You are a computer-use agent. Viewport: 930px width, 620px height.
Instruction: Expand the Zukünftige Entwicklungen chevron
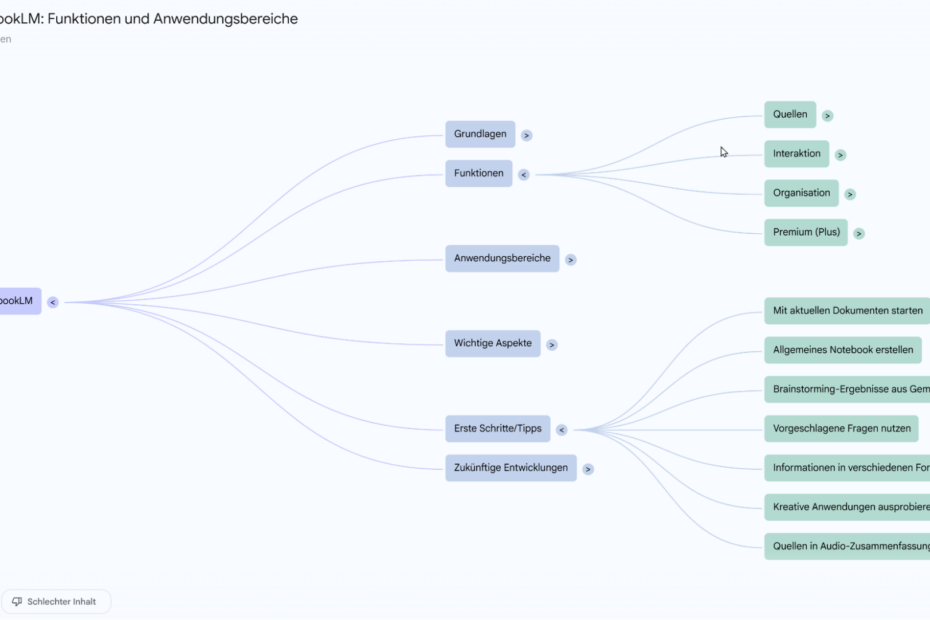pos(588,469)
